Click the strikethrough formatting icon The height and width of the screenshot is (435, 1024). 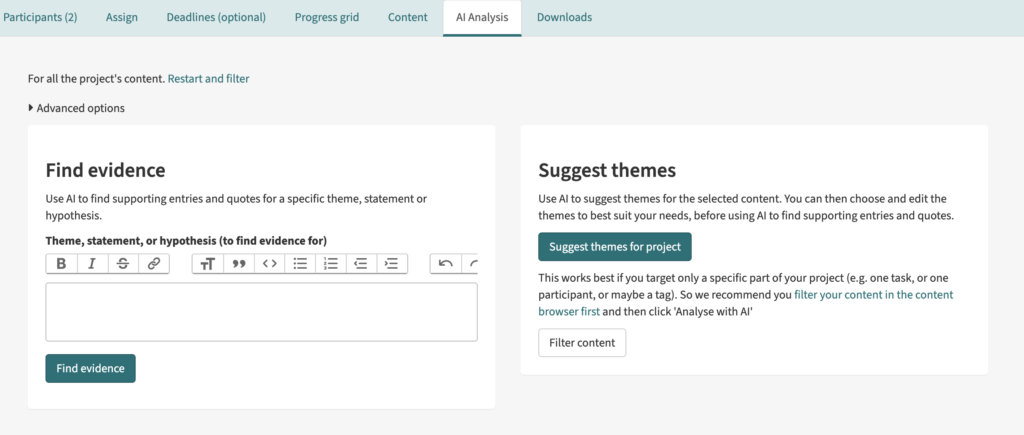click(x=123, y=264)
